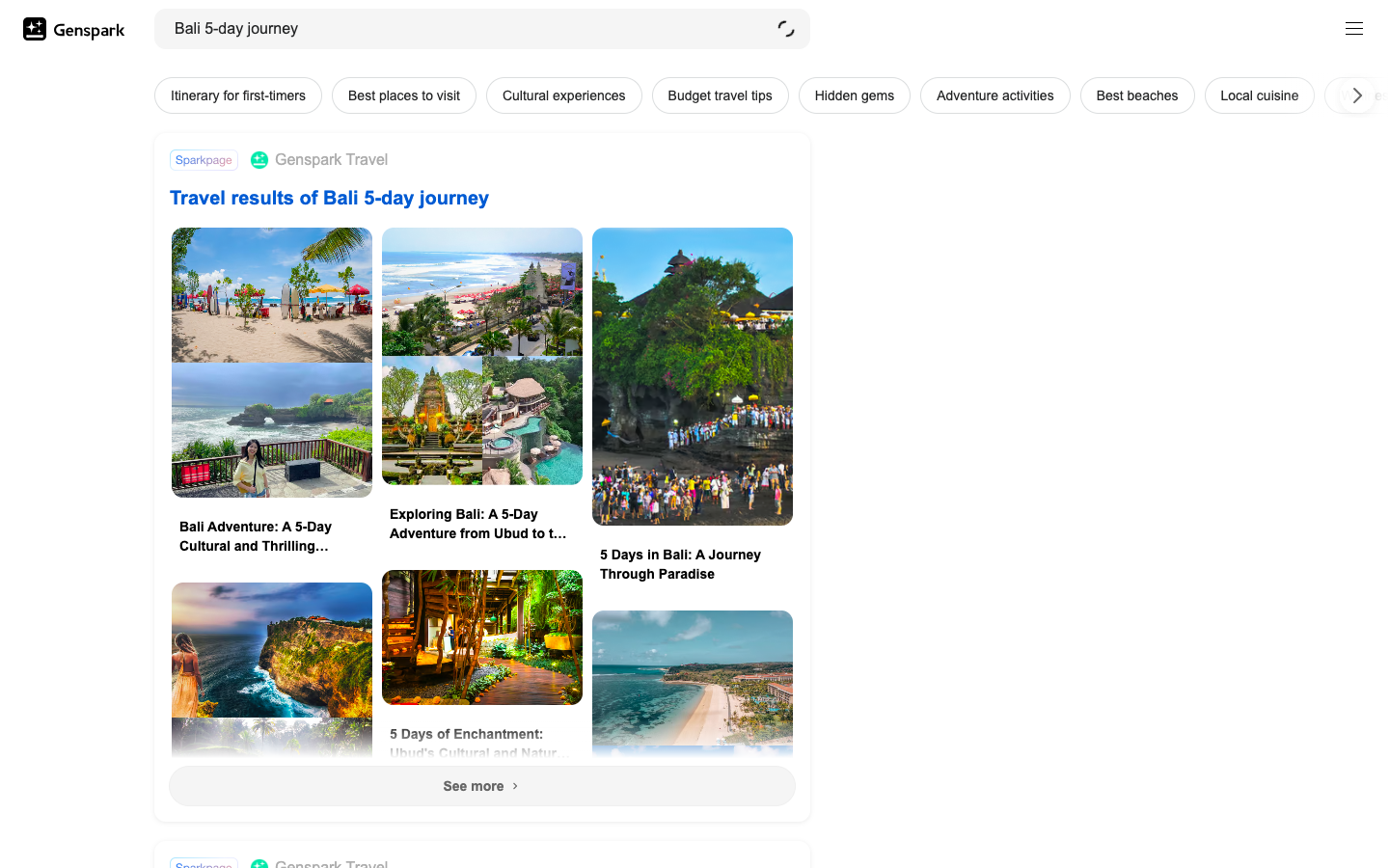Open Exploring Bali: A 5-Day Adventure title
Screen dimensions: 1389x868
(478, 524)
